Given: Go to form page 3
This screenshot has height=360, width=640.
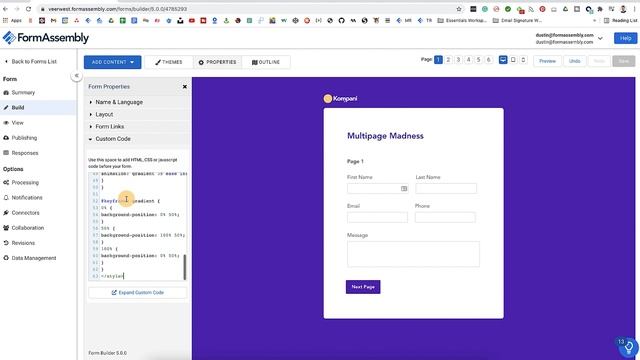Looking at the screenshot, I should pos(458,60).
